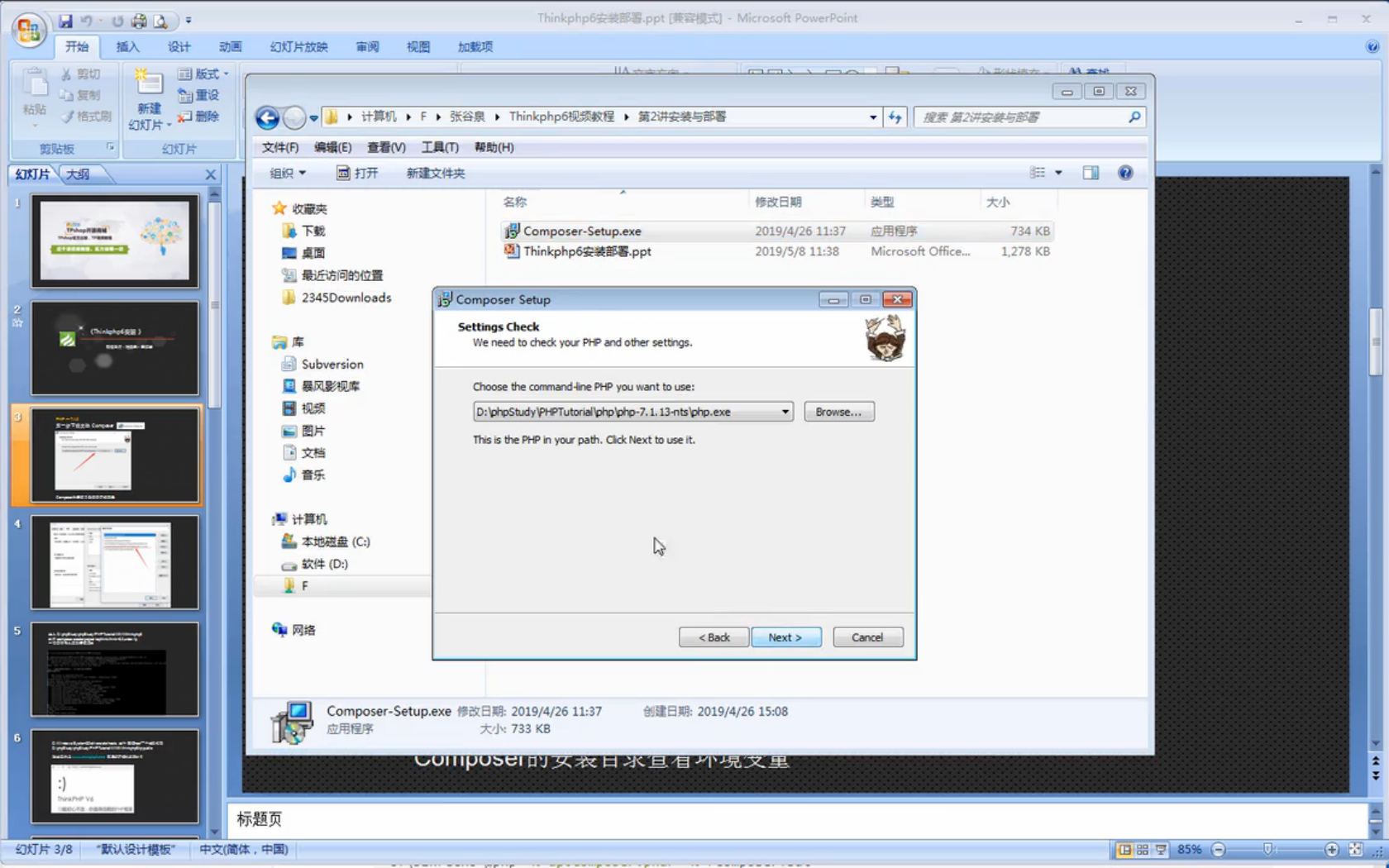Screen dimensions: 1389x868
Task: Open 帮助(H) menu in Explorer
Action: (494, 147)
